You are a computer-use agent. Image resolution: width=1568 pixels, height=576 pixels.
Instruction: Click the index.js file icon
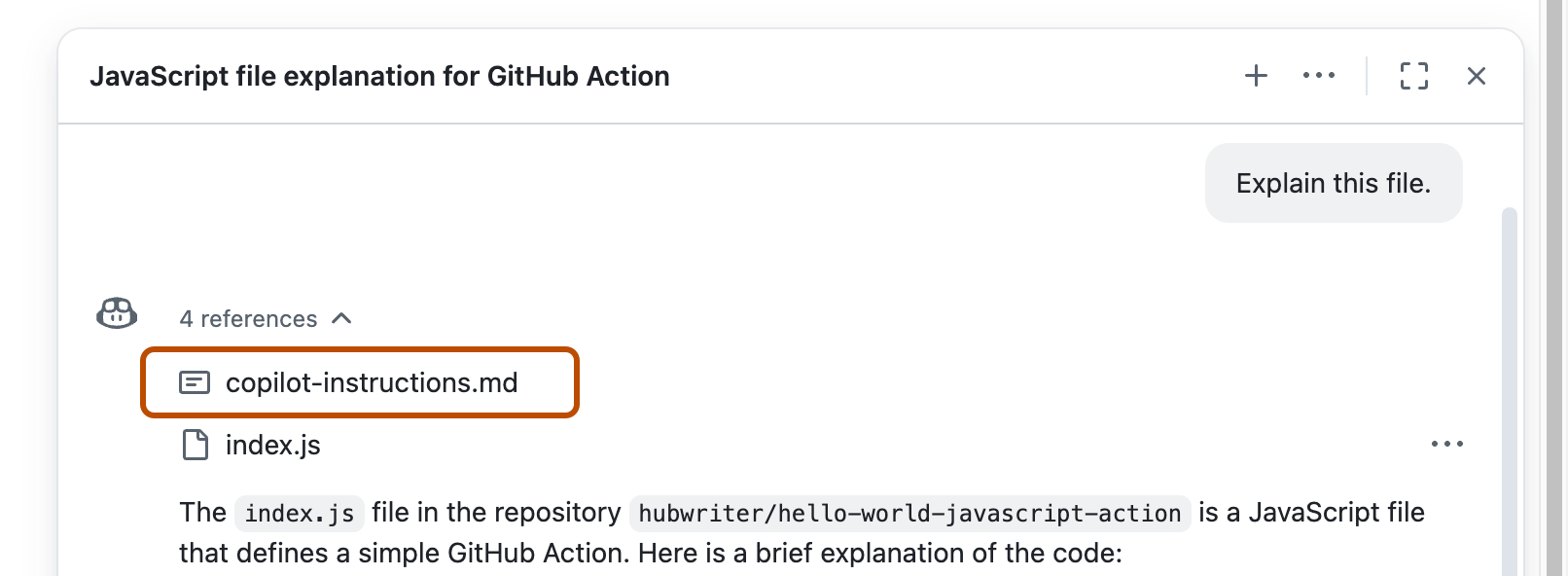[196, 445]
